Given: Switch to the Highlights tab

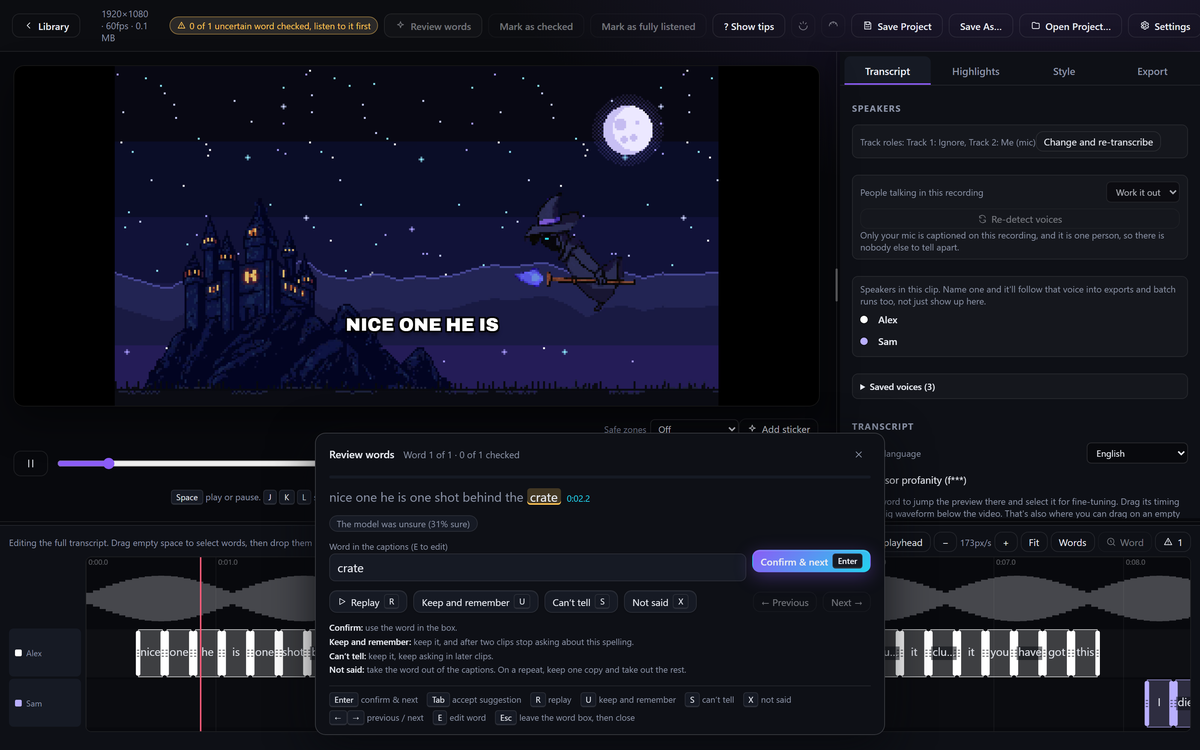Looking at the screenshot, I should click(x=975, y=71).
